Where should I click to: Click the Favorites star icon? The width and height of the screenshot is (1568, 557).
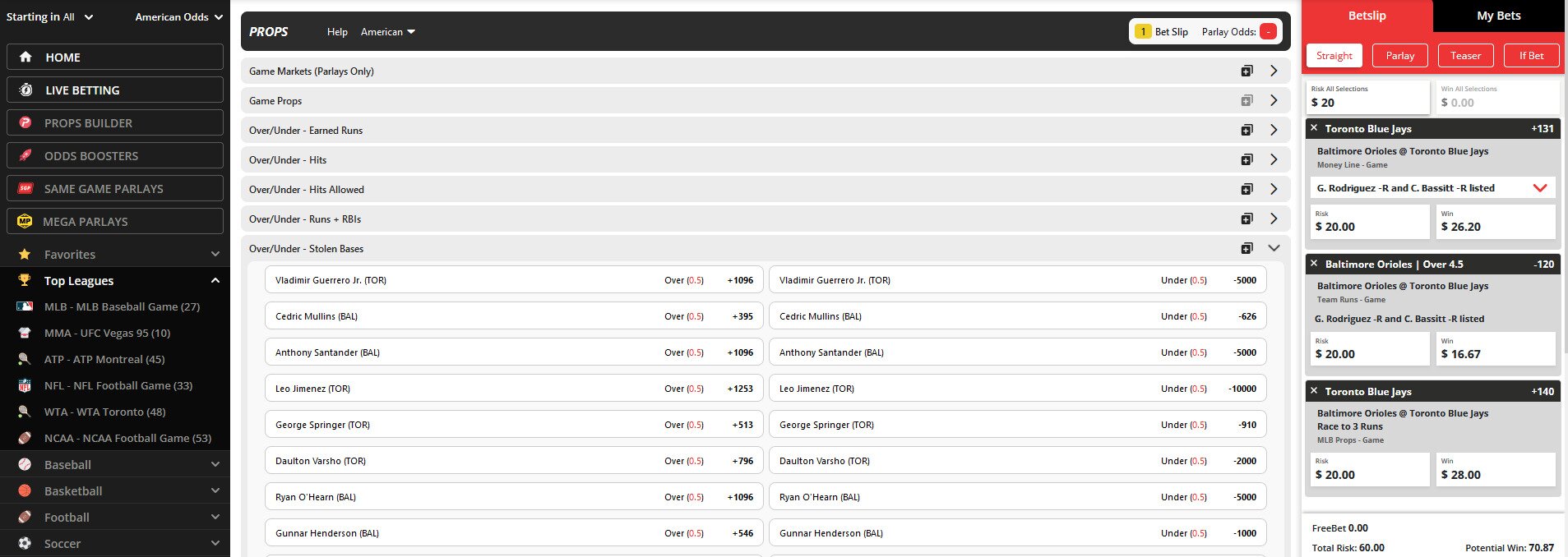tap(25, 255)
